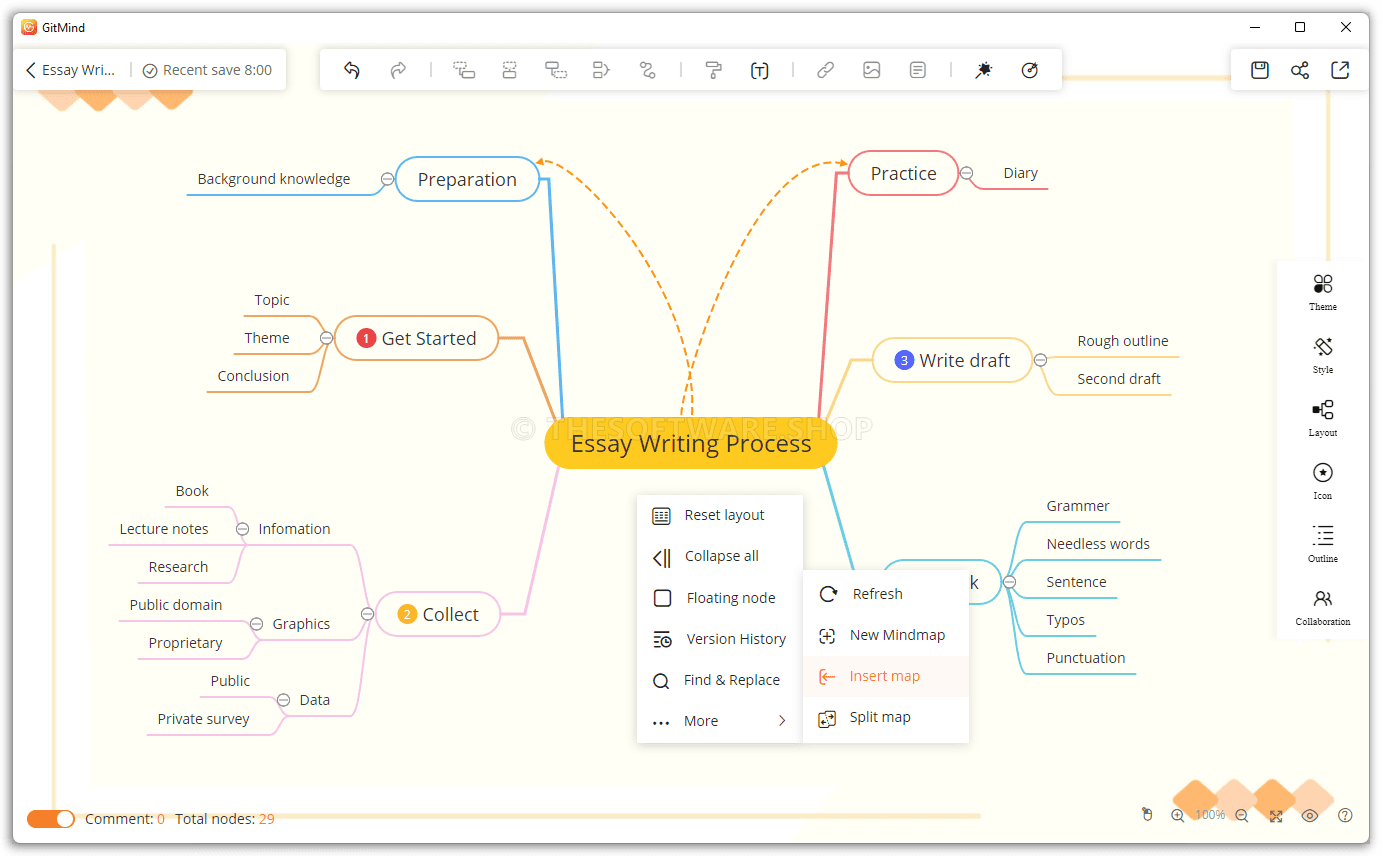1382x856 pixels.
Task: Open the Theme panel
Action: [1323, 292]
